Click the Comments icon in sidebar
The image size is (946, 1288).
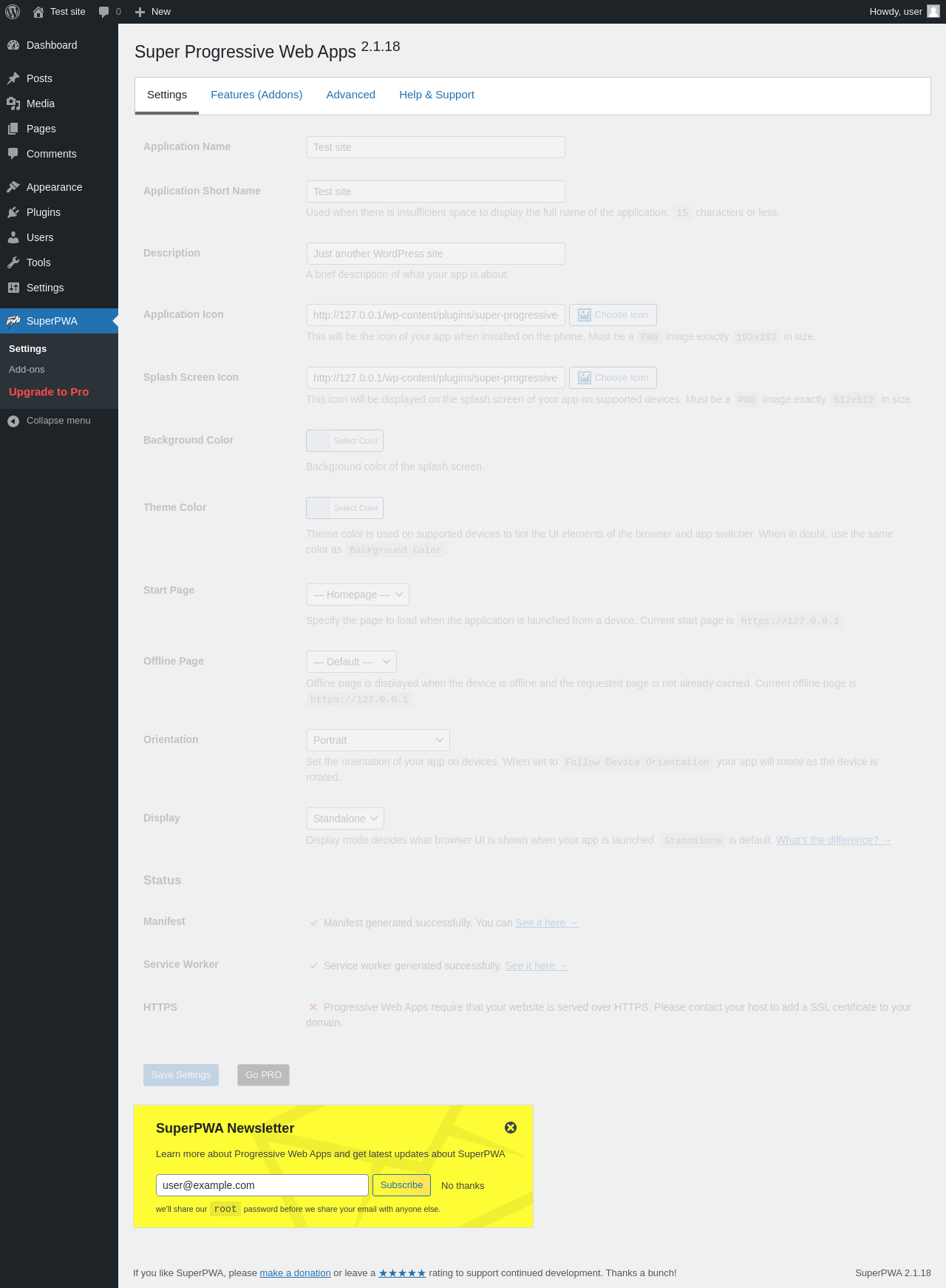point(13,154)
